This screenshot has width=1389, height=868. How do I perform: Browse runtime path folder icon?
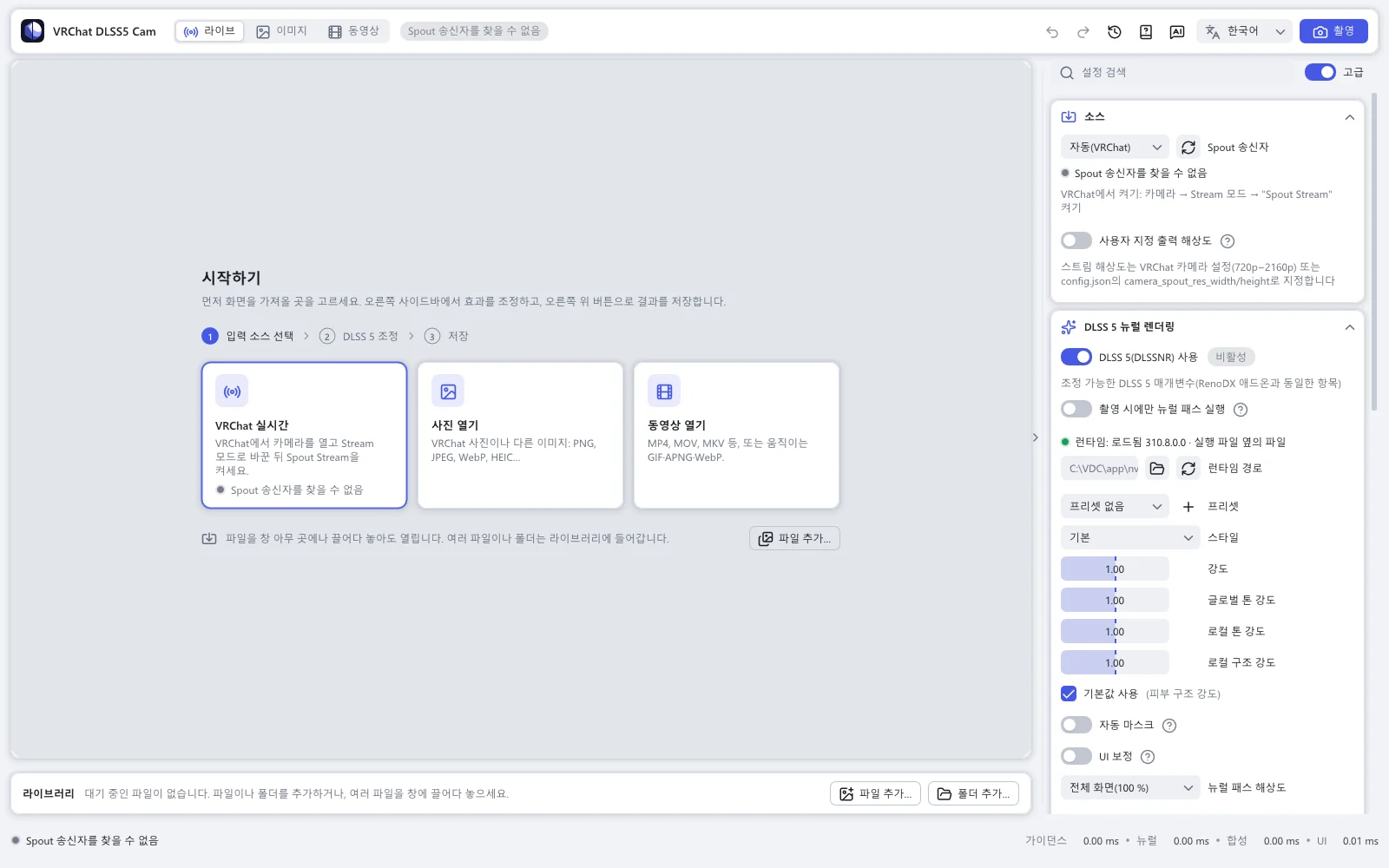coord(1157,469)
